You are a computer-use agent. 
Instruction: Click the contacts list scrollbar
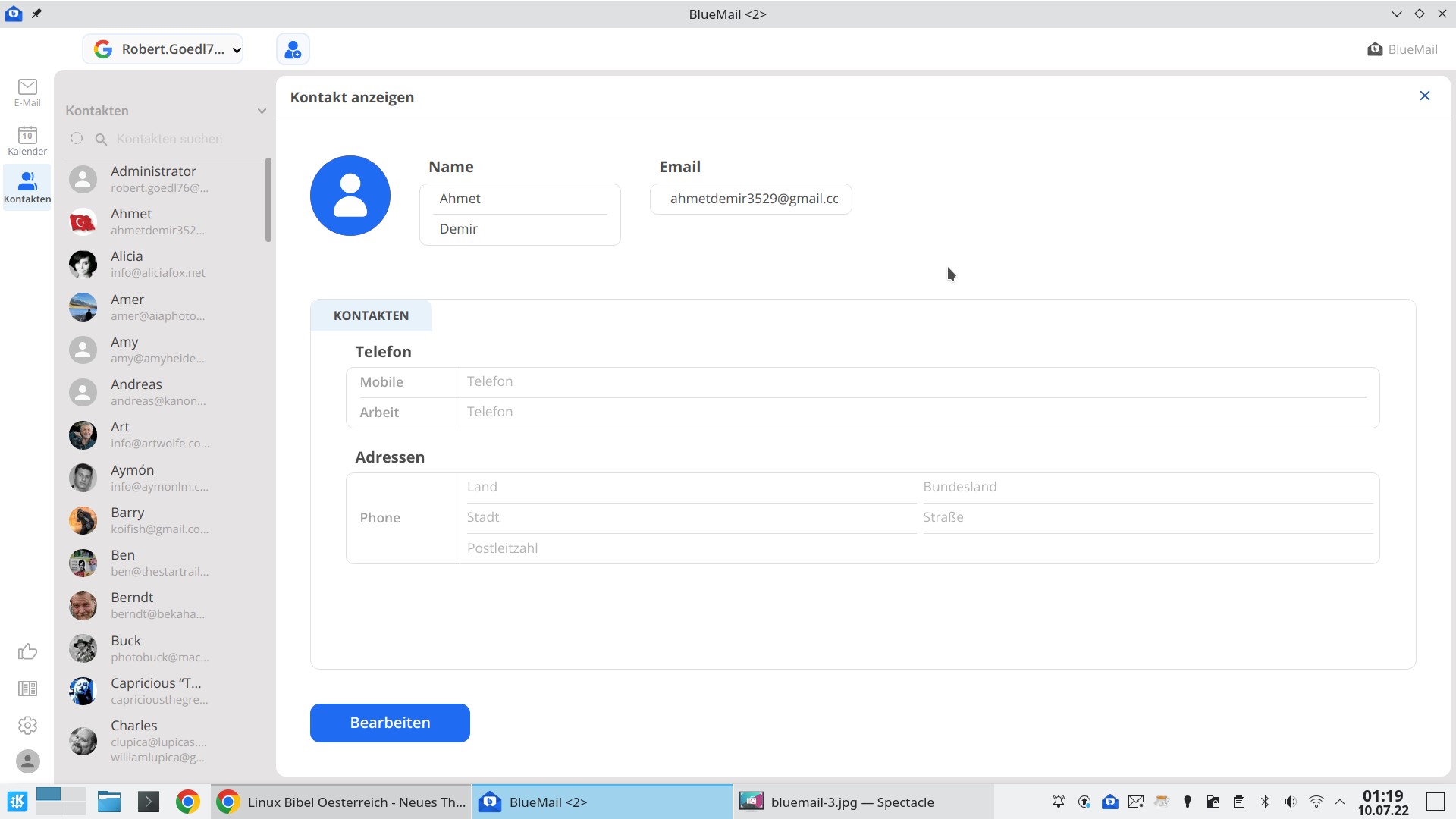pyautogui.click(x=268, y=200)
